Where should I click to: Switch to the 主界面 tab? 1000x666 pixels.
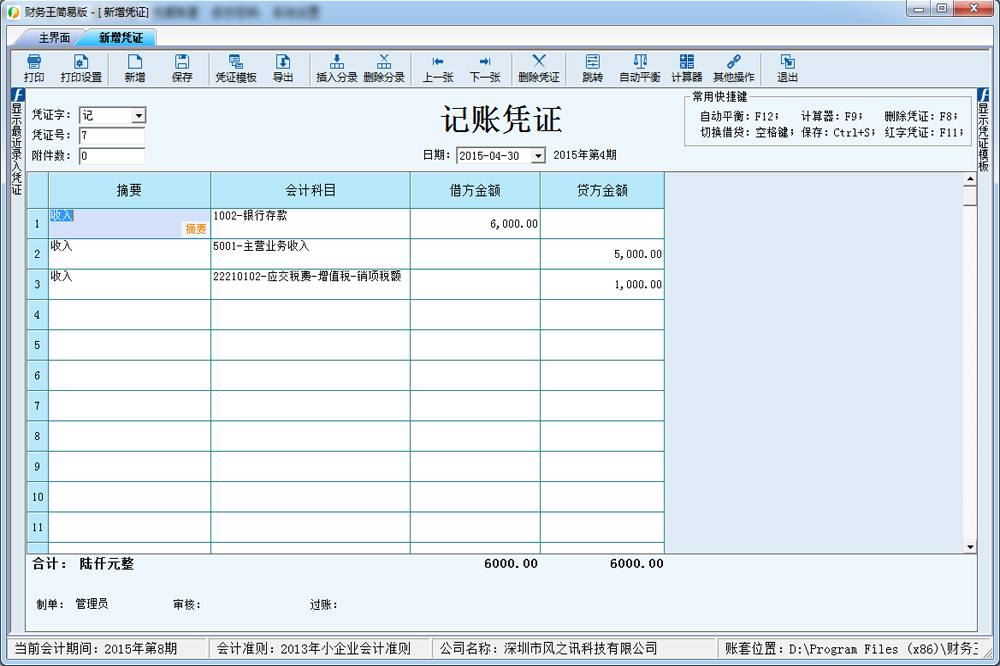[x=54, y=38]
